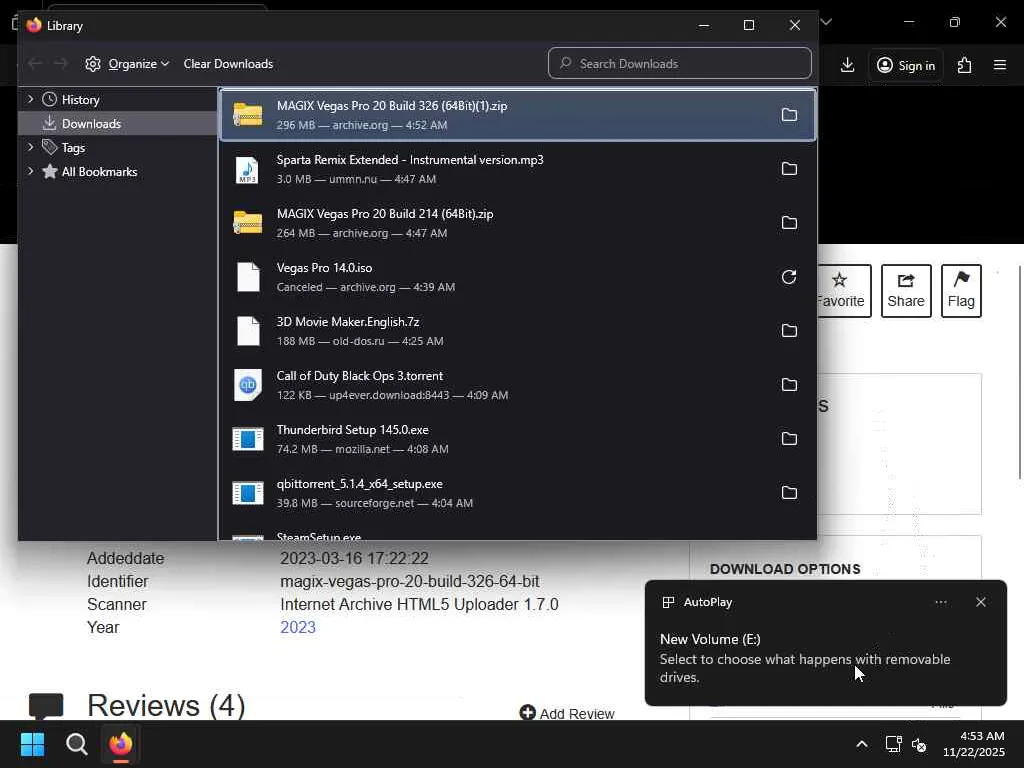Select Sparta Remix Extended - Instrumental version.mp3
The height and width of the screenshot is (768, 1024).
click(518, 169)
